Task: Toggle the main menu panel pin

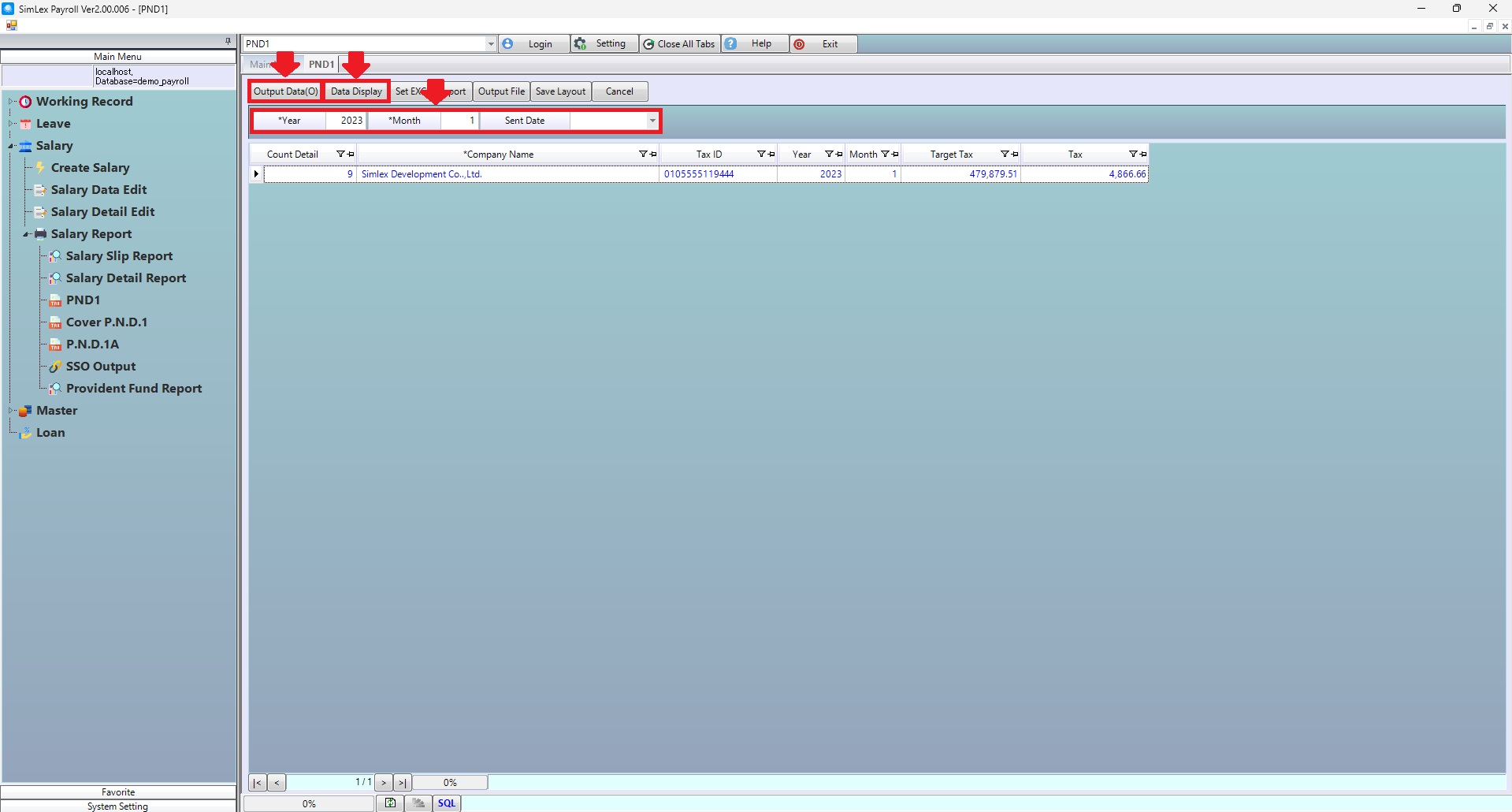Action: click(228, 41)
